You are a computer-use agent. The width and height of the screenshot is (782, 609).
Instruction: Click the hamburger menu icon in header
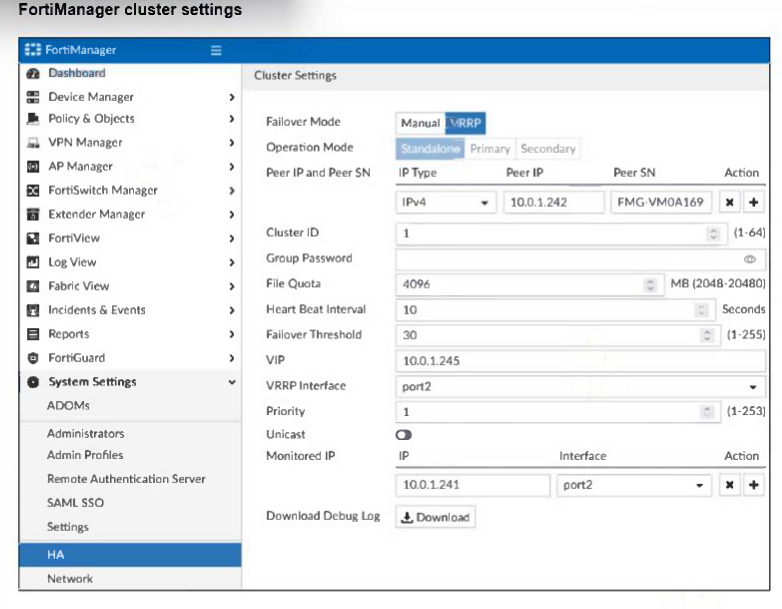216,50
